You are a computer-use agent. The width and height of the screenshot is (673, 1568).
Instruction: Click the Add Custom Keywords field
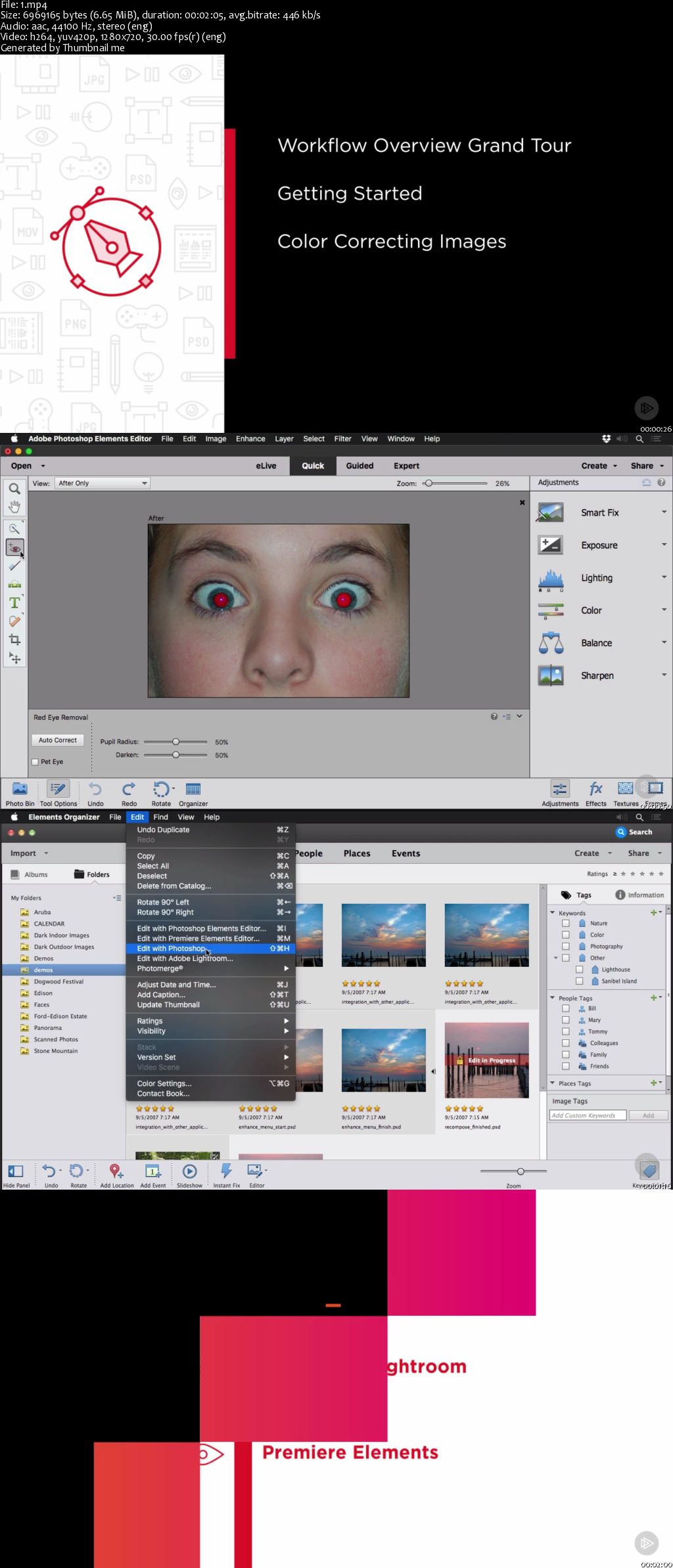(x=588, y=1115)
